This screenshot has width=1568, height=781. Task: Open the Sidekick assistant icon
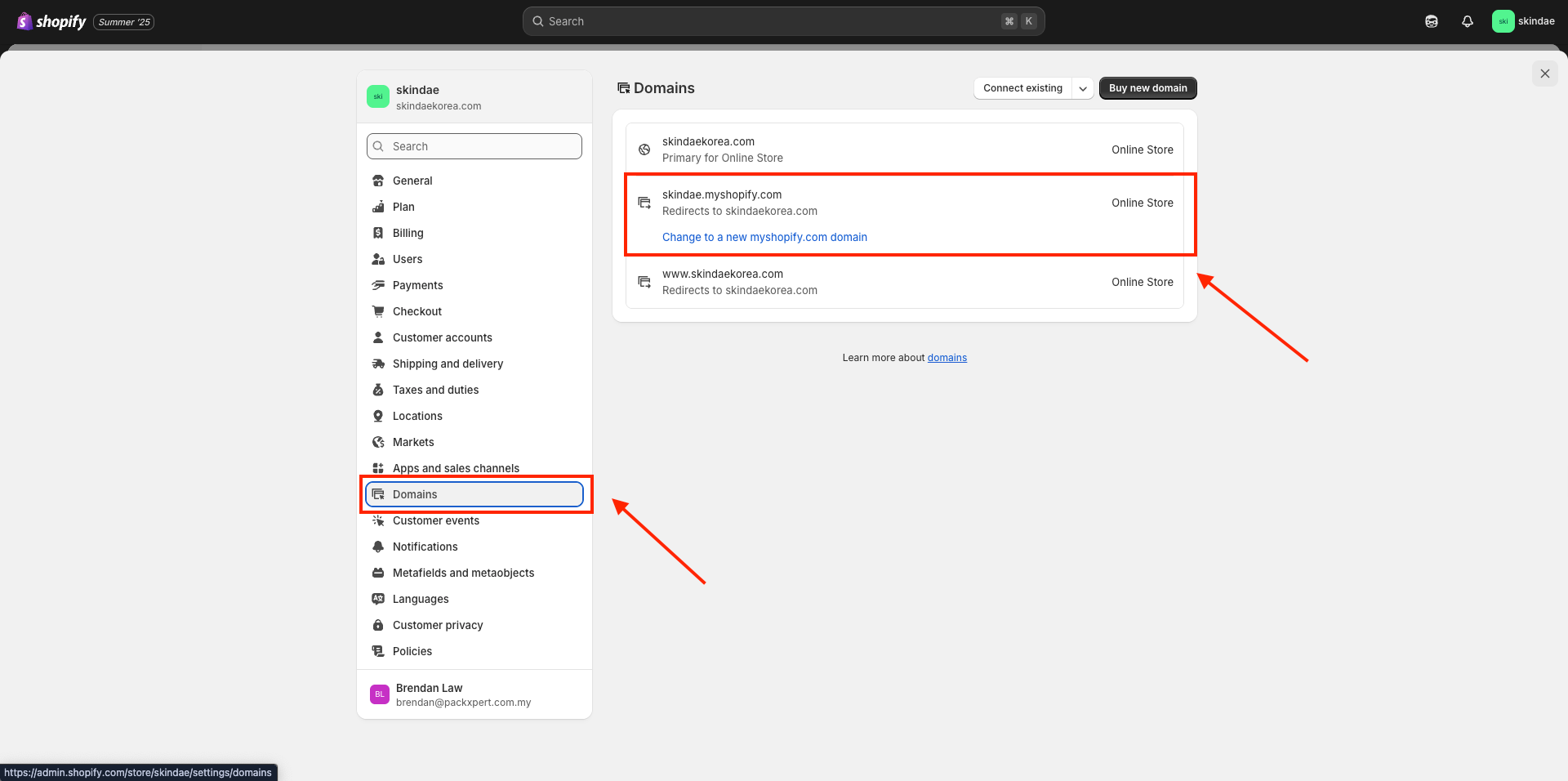(1432, 21)
